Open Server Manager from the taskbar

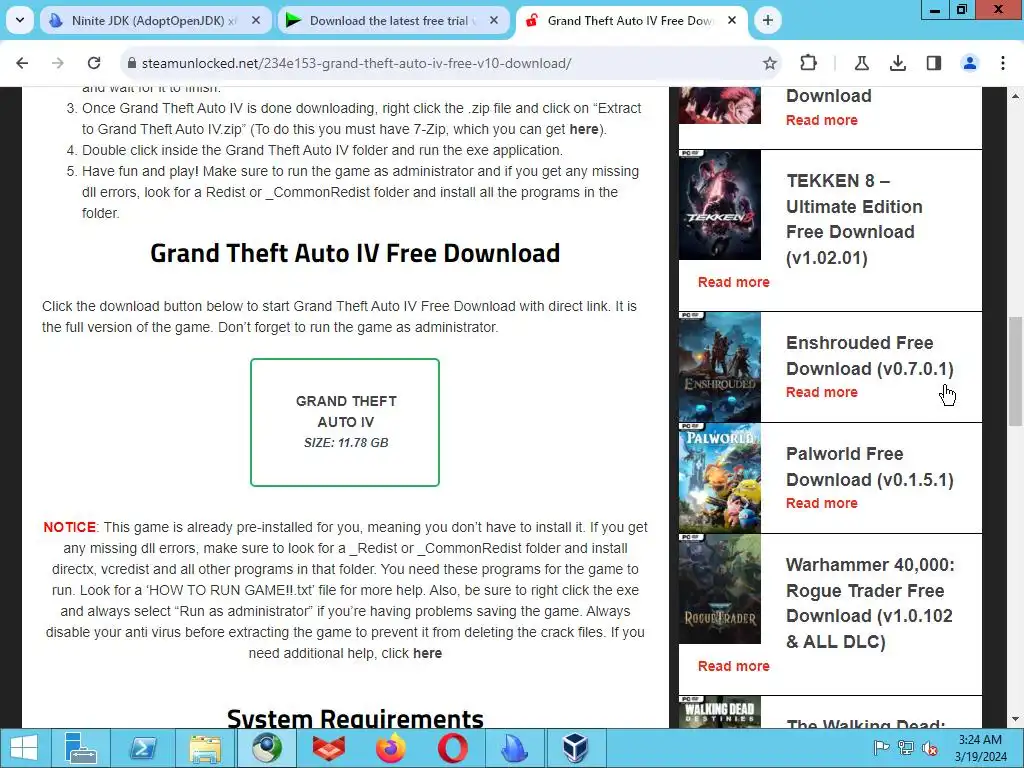click(81, 748)
